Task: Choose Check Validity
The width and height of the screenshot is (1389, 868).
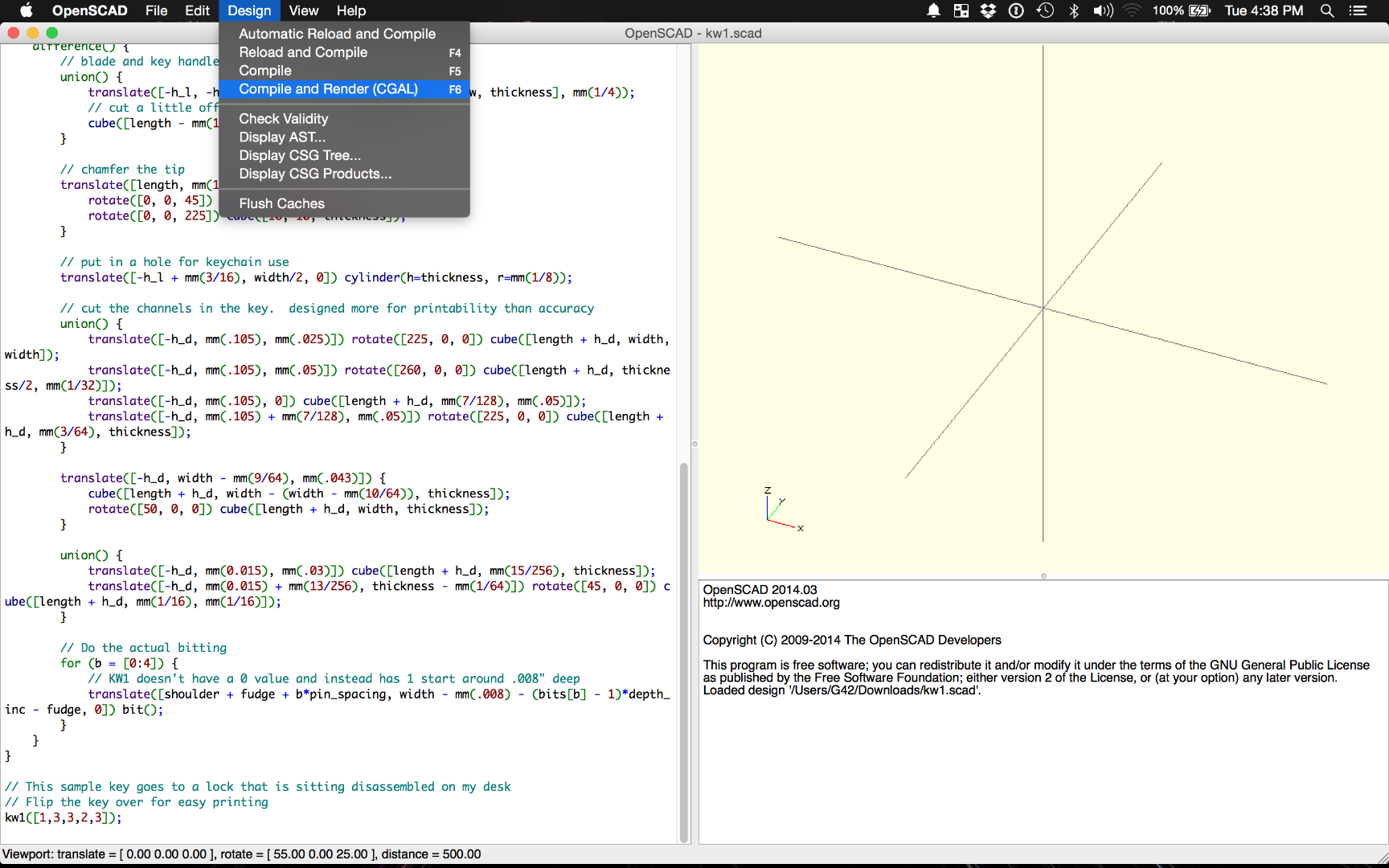Action: pos(344,118)
